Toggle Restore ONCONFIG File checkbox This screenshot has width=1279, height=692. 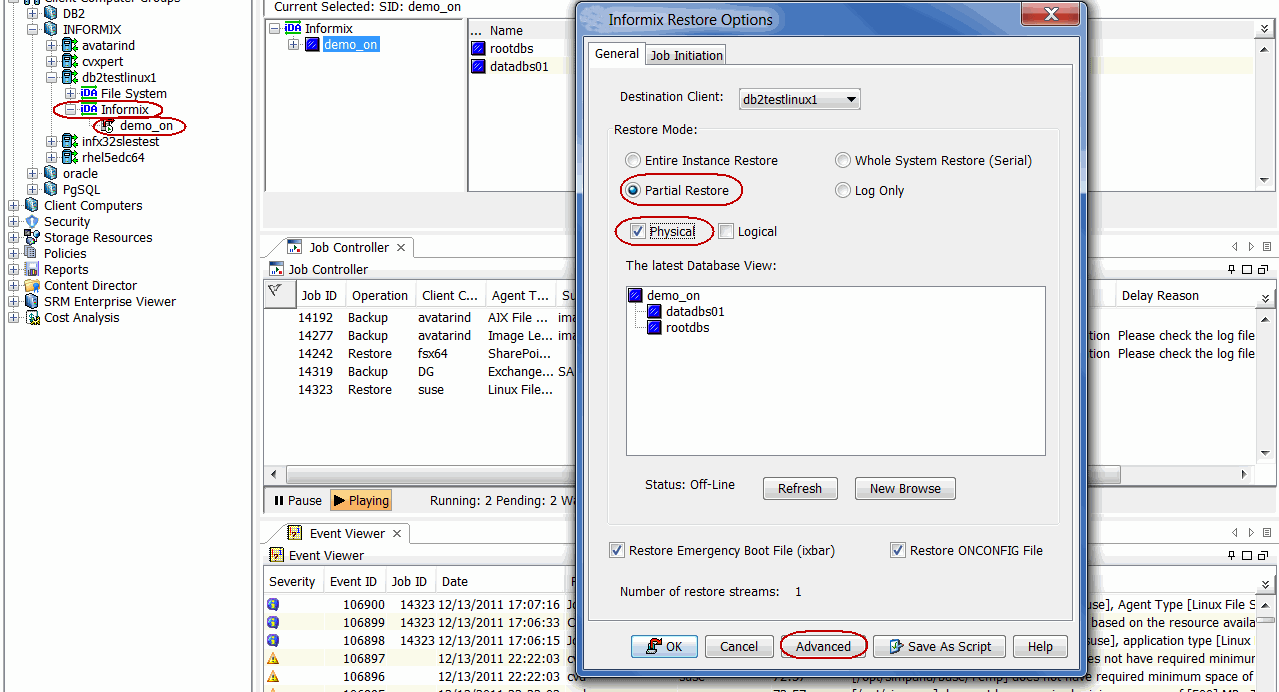[898, 550]
